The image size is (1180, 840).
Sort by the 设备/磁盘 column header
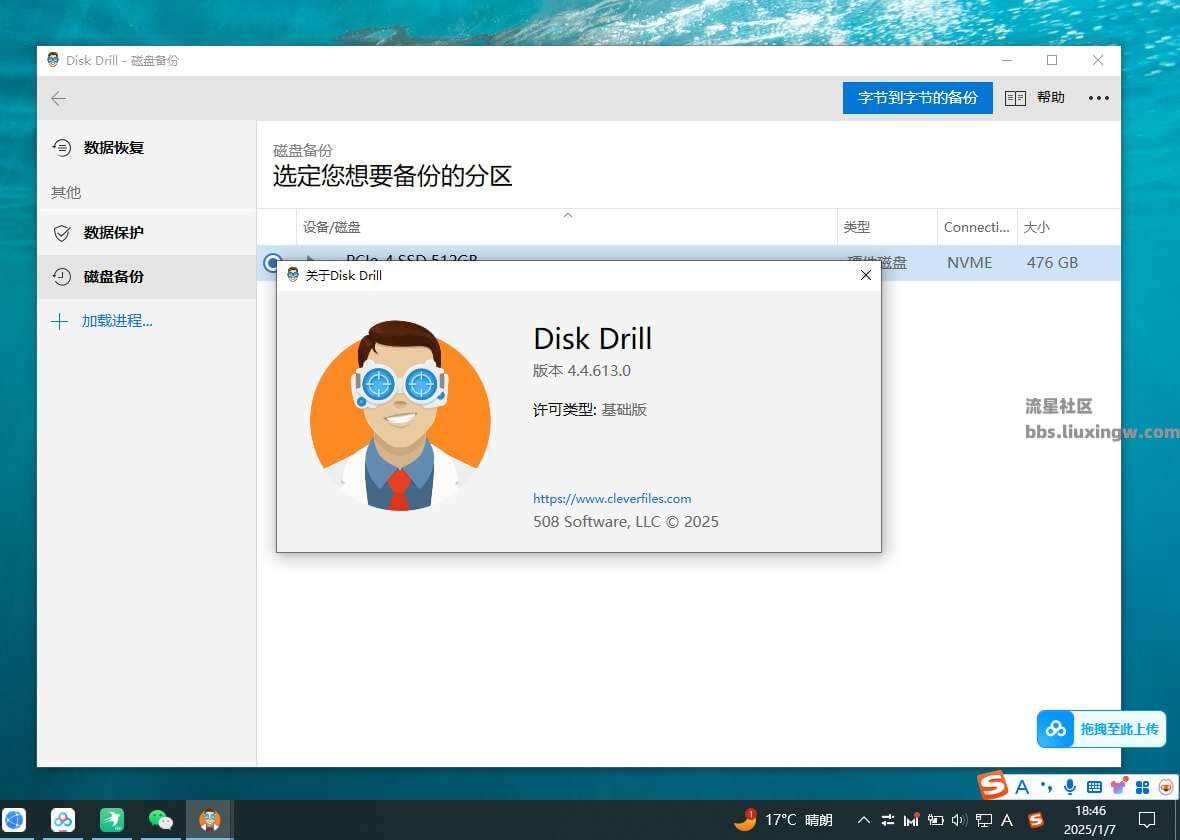(566, 227)
